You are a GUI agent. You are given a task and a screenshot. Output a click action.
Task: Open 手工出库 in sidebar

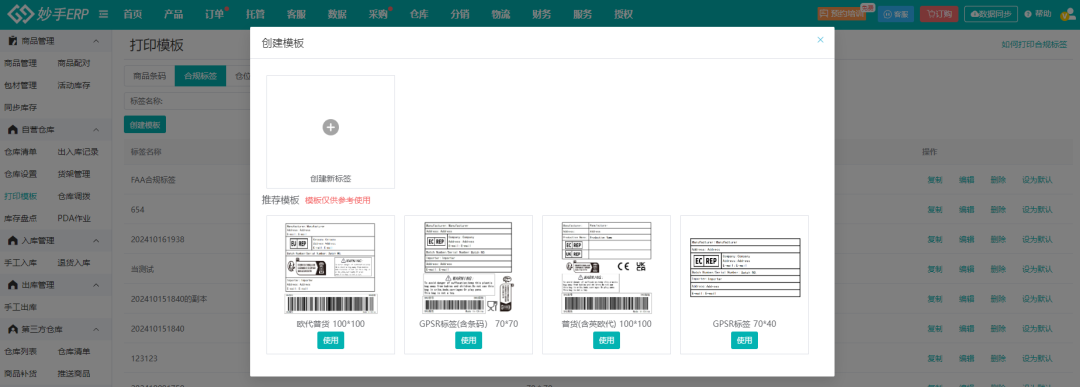tap(20, 307)
